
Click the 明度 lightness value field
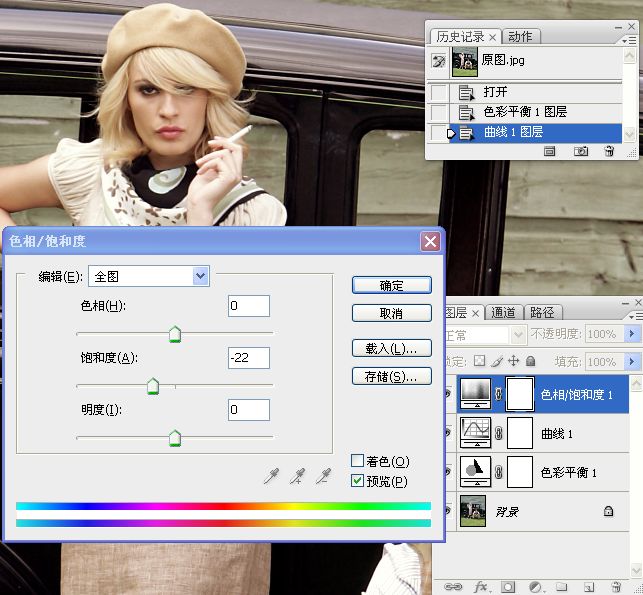[x=249, y=410]
